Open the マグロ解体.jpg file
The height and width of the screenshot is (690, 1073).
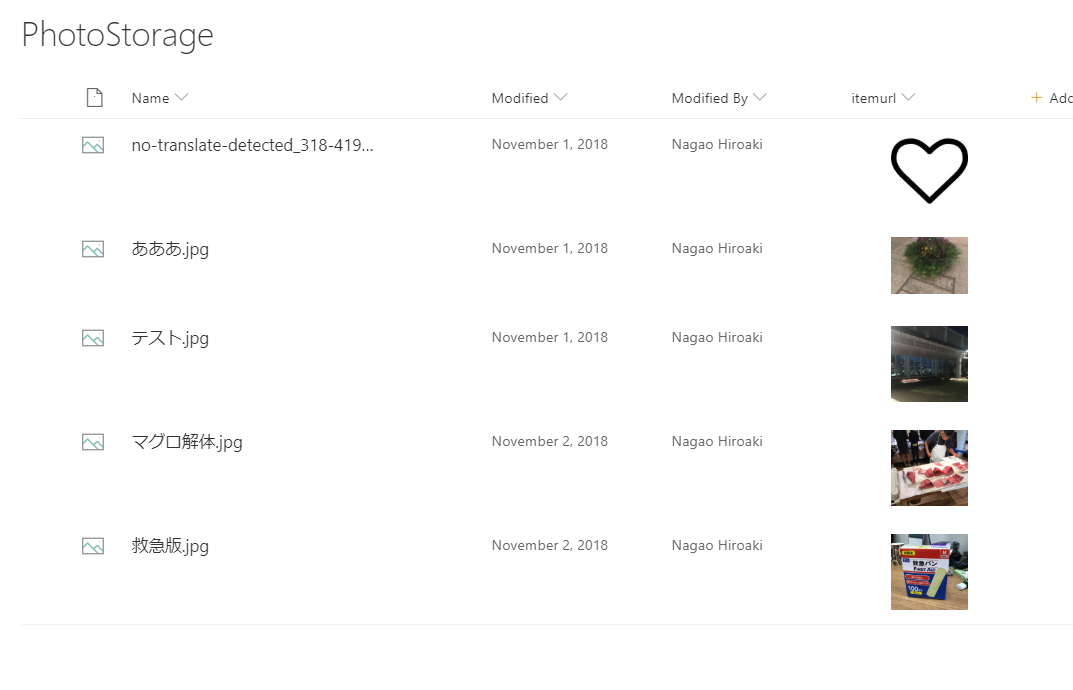[187, 442]
